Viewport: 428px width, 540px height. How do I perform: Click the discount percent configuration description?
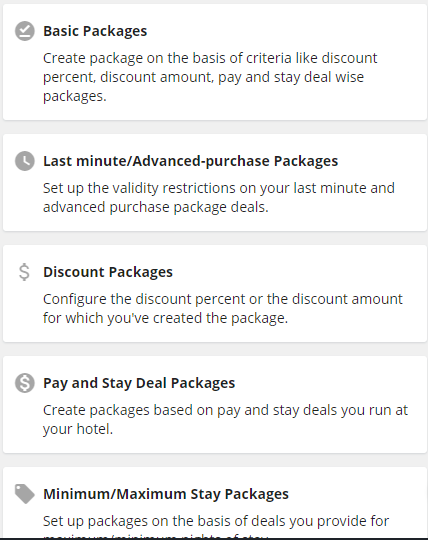point(223,309)
